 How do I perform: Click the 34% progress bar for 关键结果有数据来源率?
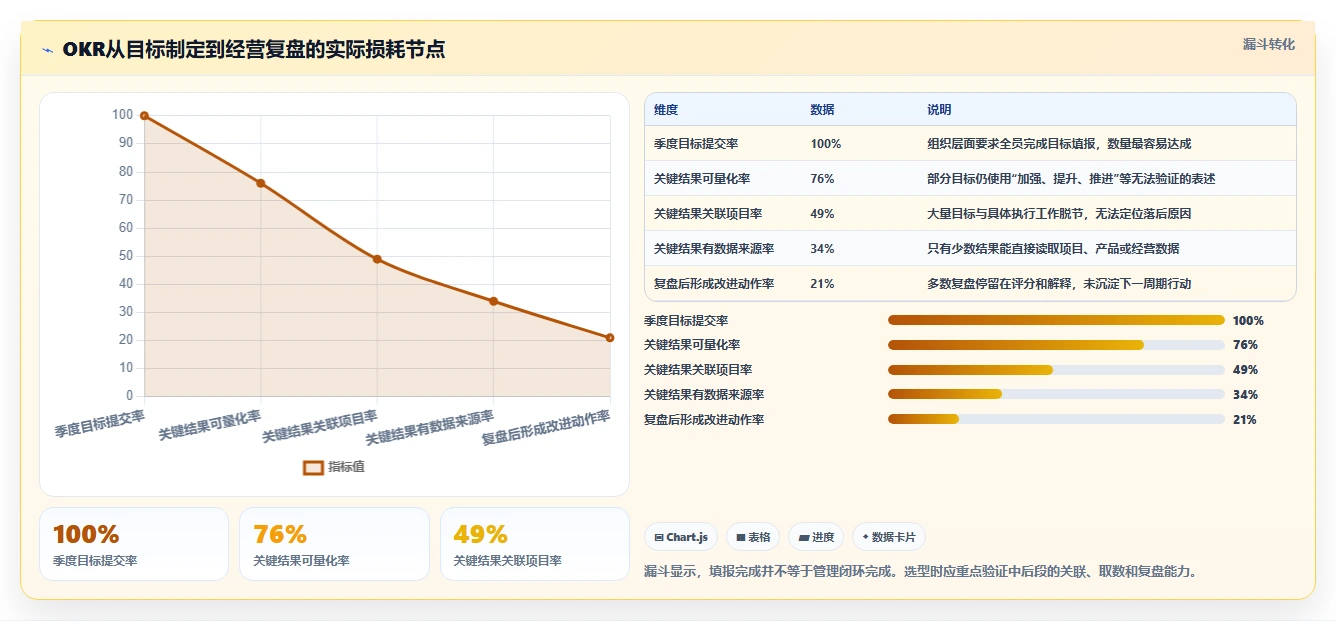1056,395
